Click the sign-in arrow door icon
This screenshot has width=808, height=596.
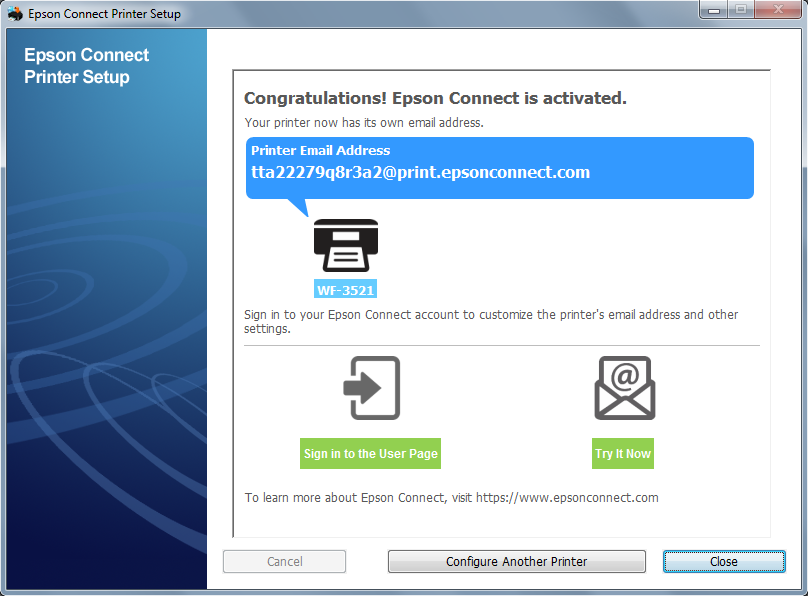pyautogui.click(x=371, y=388)
